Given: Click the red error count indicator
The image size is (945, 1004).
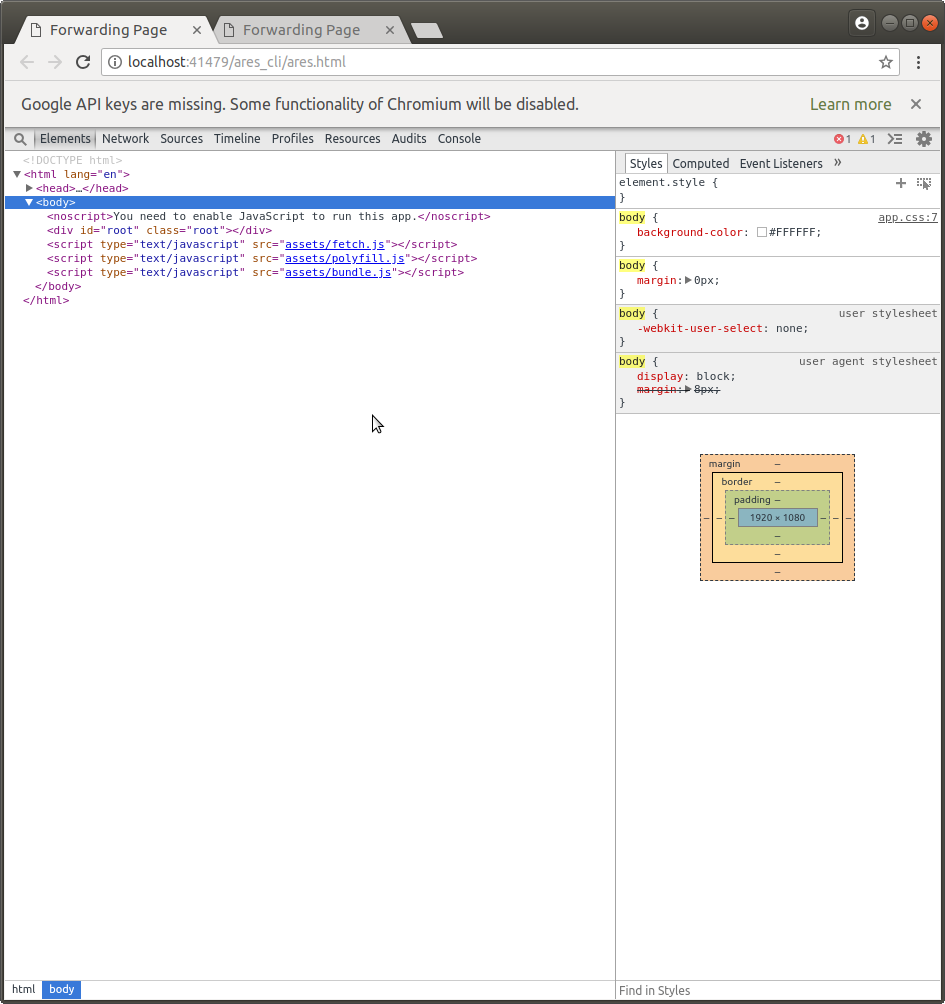Looking at the screenshot, I should [x=842, y=139].
